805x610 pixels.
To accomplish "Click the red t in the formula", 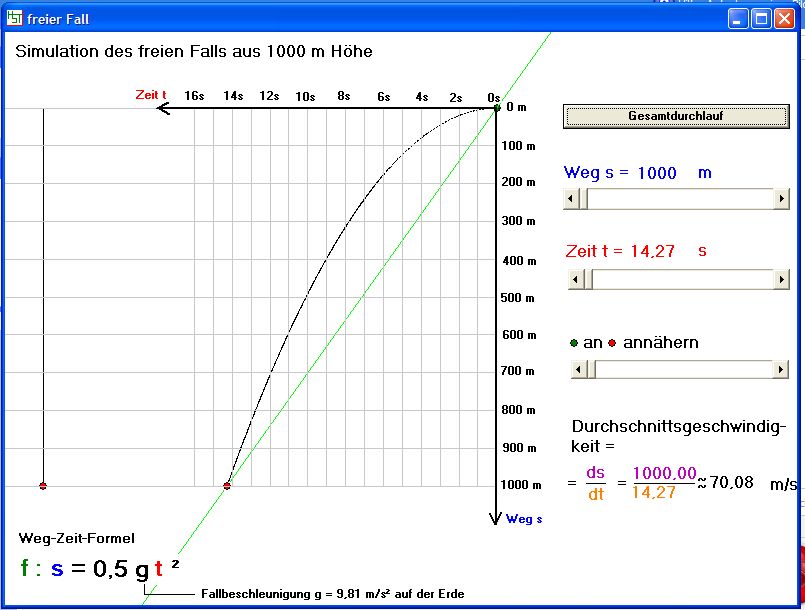I will click(x=159, y=568).
